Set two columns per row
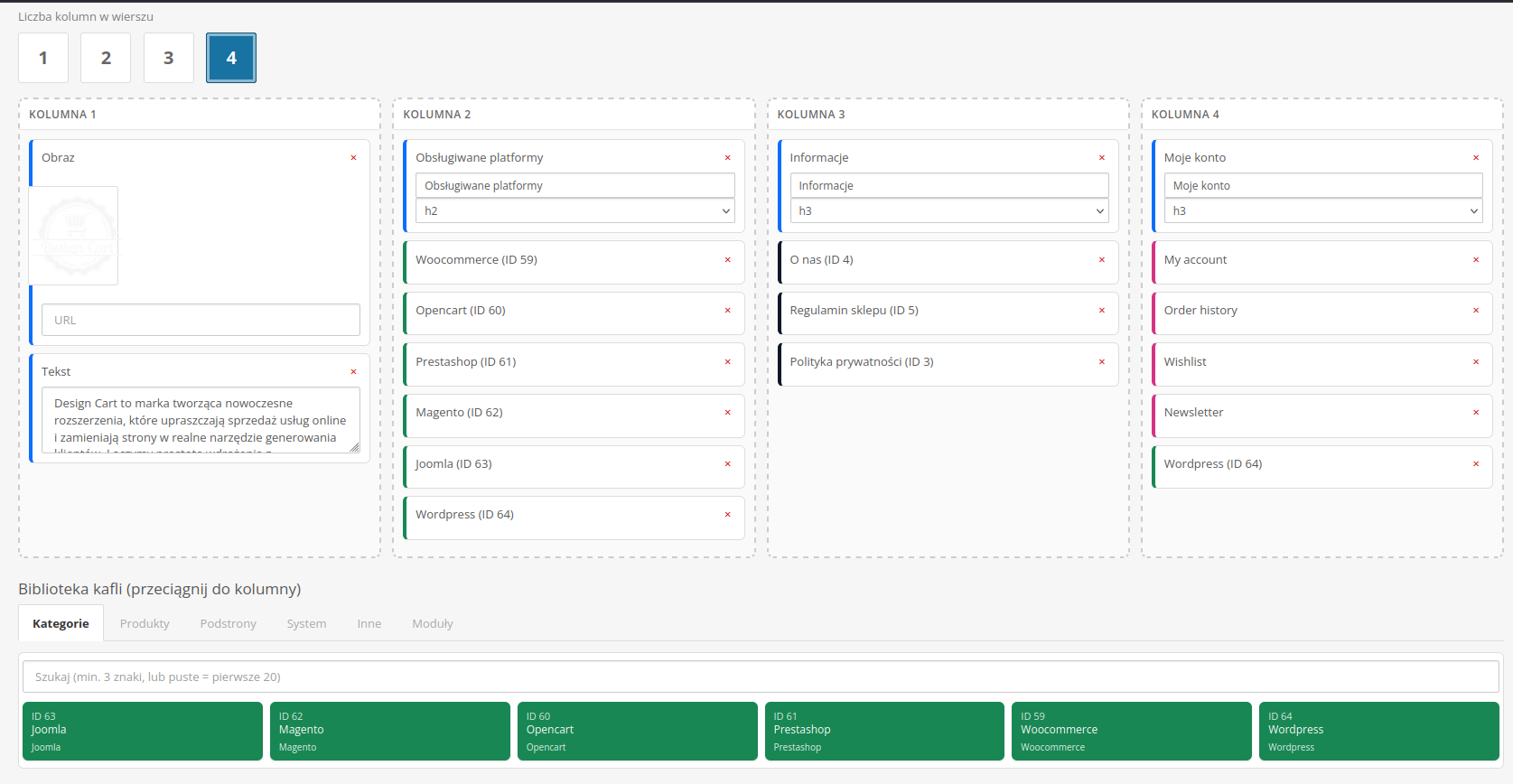Viewport: 1513px width, 784px height. tap(106, 58)
